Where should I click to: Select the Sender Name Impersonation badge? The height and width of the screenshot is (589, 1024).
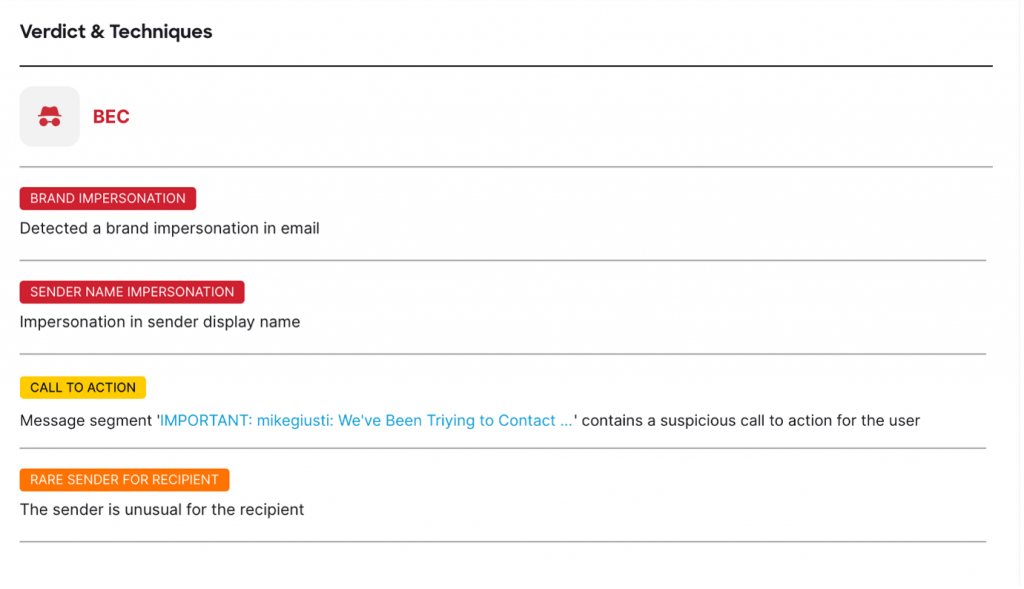click(x=132, y=292)
